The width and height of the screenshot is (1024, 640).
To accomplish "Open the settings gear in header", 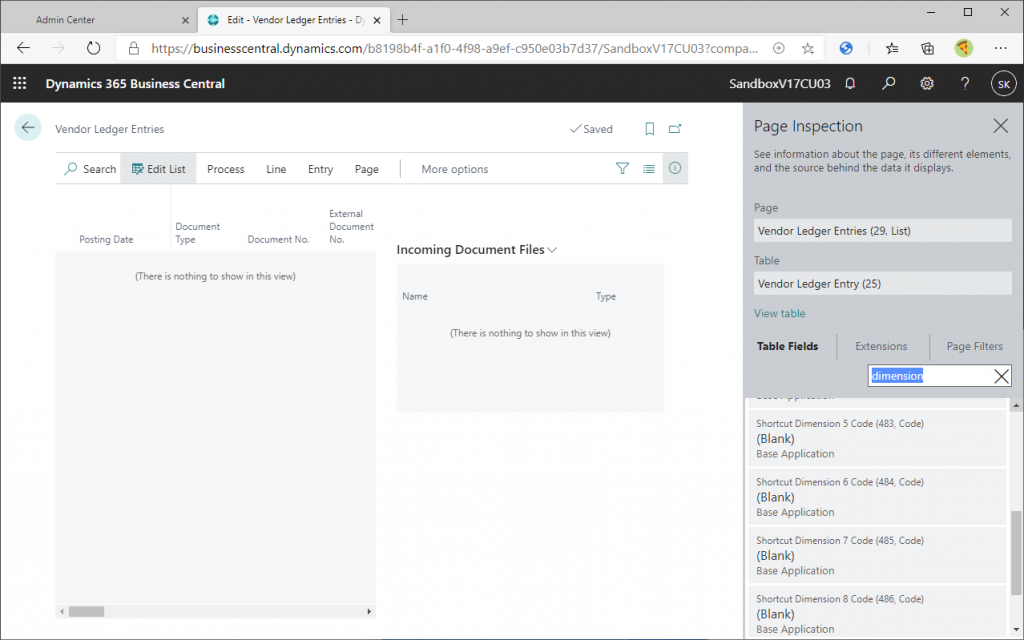I will coord(927,84).
